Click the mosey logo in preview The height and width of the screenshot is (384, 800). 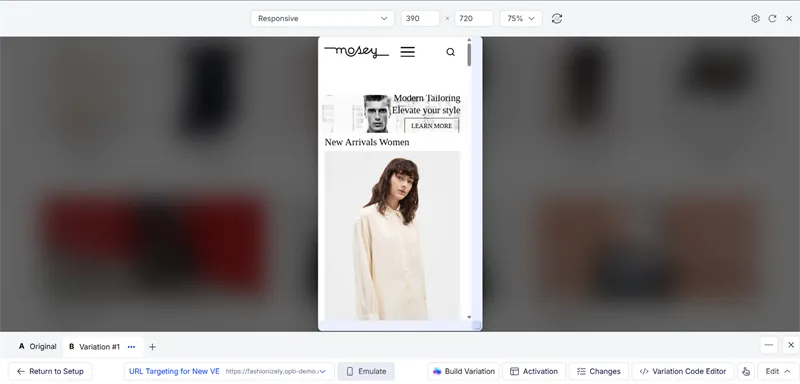[356, 52]
